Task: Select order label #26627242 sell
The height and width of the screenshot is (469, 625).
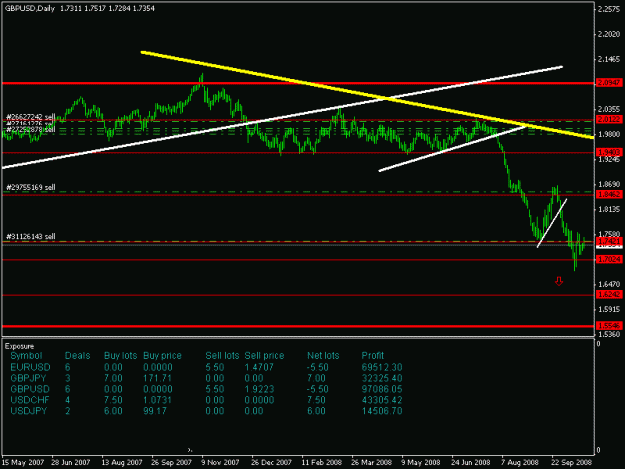Action: 31,117
